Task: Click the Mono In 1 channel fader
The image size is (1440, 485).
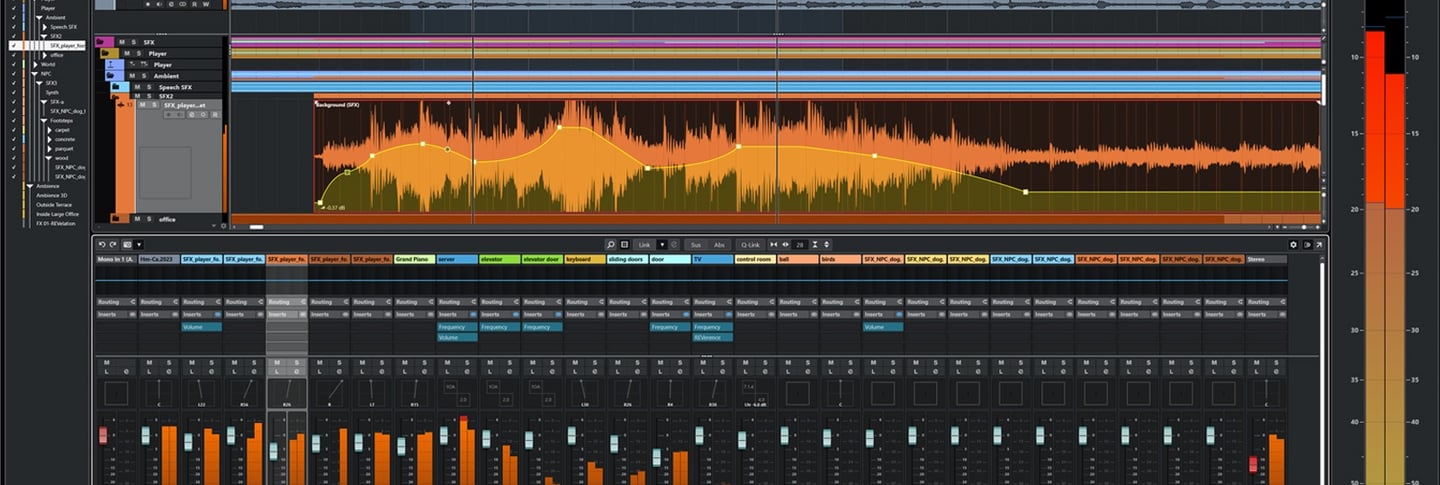Action: (102, 435)
